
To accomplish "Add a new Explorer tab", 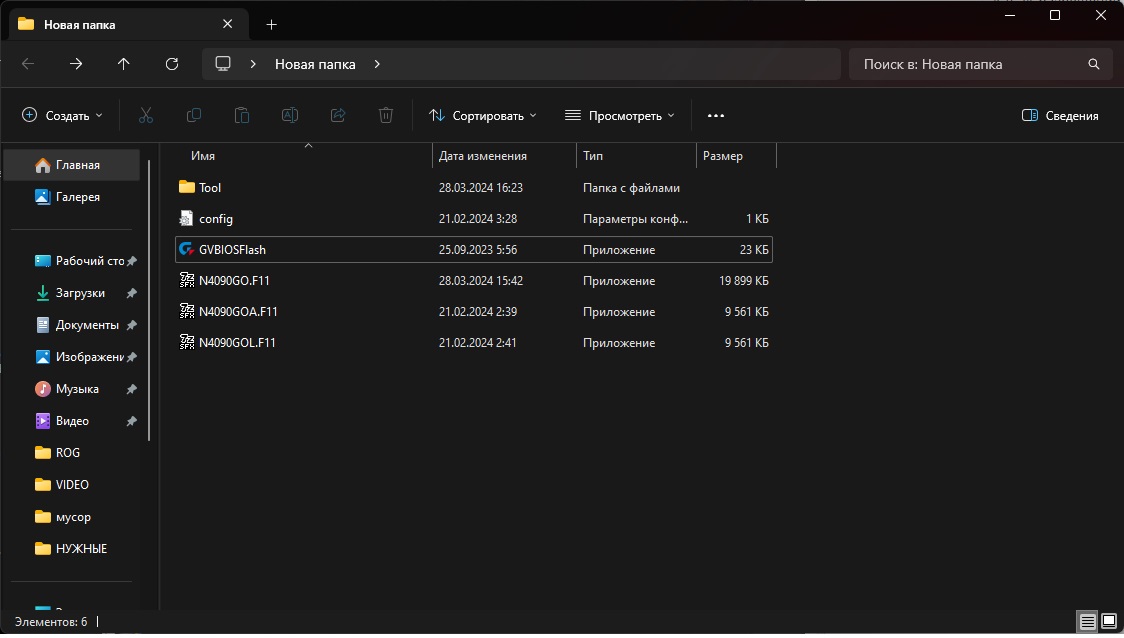I will click(x=271, y=24).
